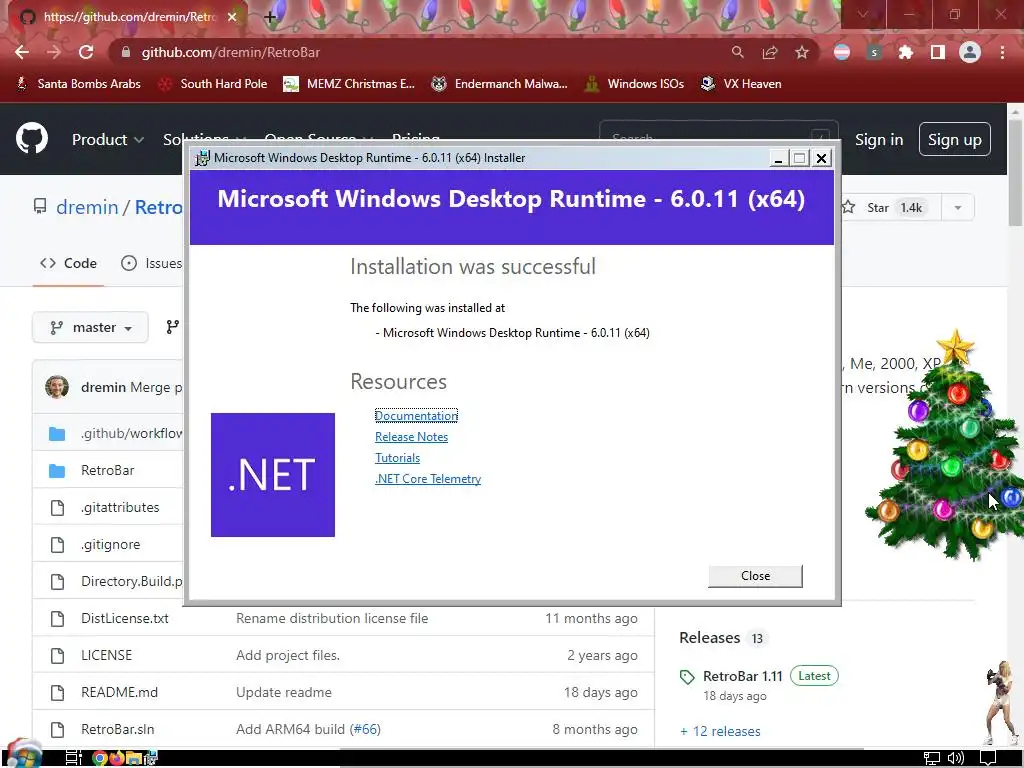Open the Release Notes link
This screenshot has width=1024, height=768.
tap(411, 437)
